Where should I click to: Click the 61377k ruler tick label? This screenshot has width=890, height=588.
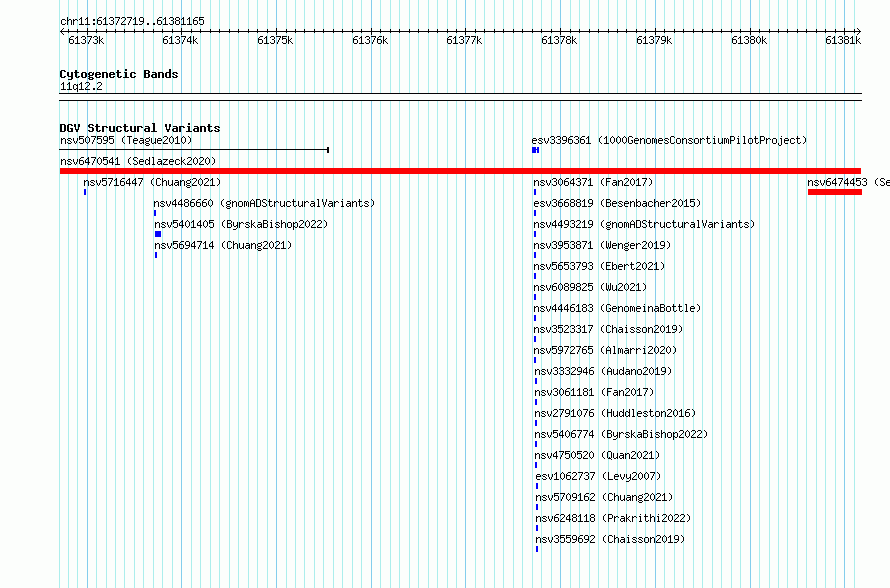464,40
